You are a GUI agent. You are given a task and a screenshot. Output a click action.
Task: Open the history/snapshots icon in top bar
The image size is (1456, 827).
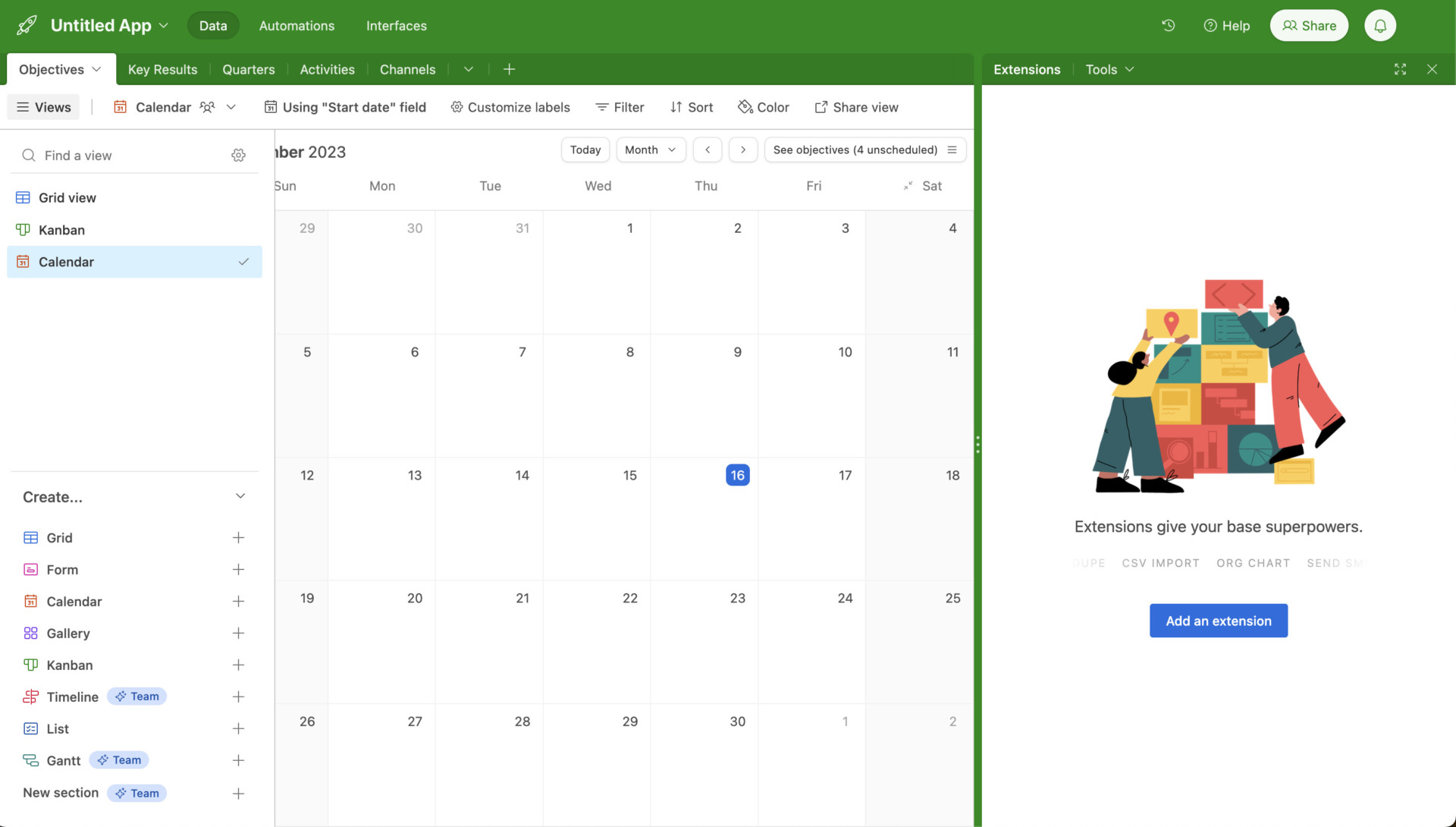(x=1168, y=25)
